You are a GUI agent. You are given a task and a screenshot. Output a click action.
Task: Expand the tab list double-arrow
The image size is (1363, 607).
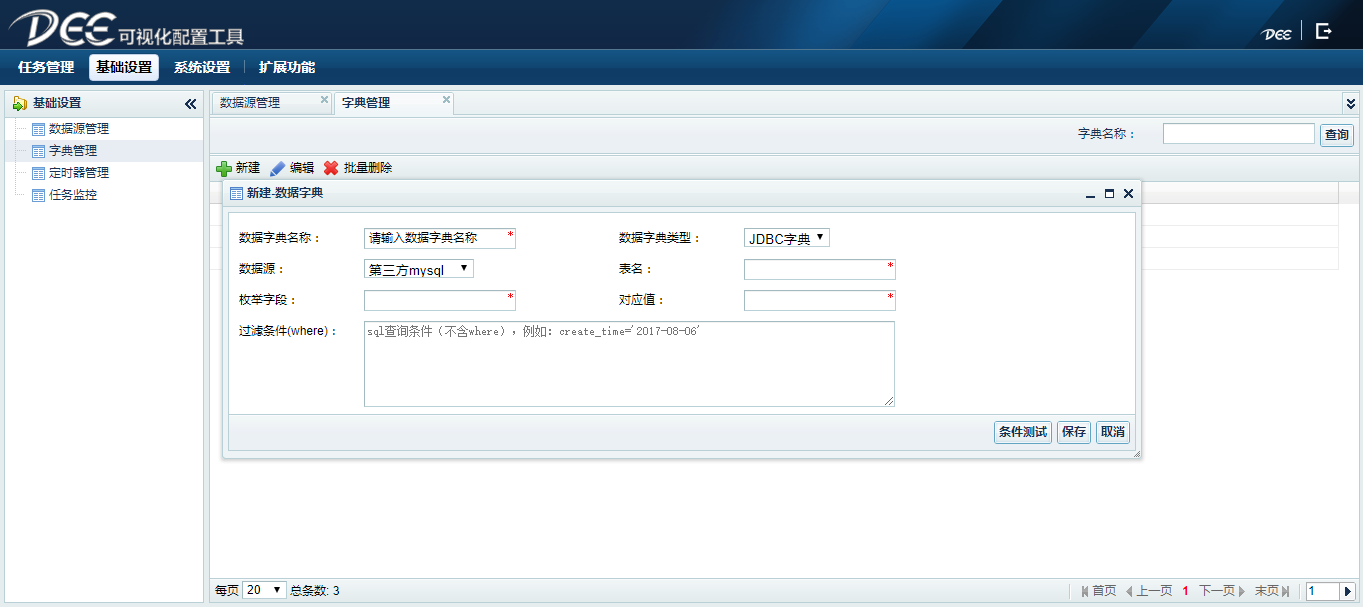(1350, 103)
